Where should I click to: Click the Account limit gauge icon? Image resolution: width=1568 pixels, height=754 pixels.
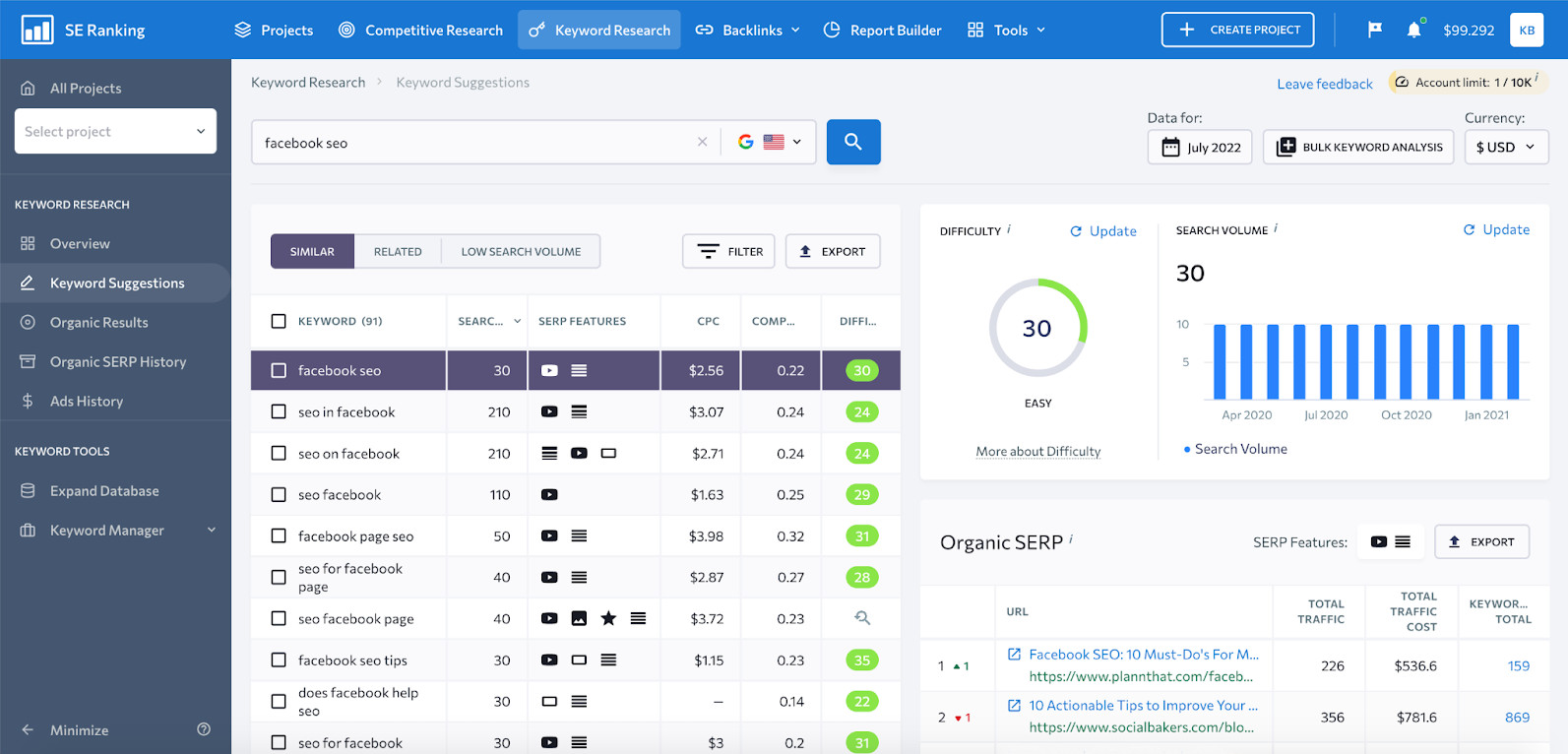pos(1402,82)
